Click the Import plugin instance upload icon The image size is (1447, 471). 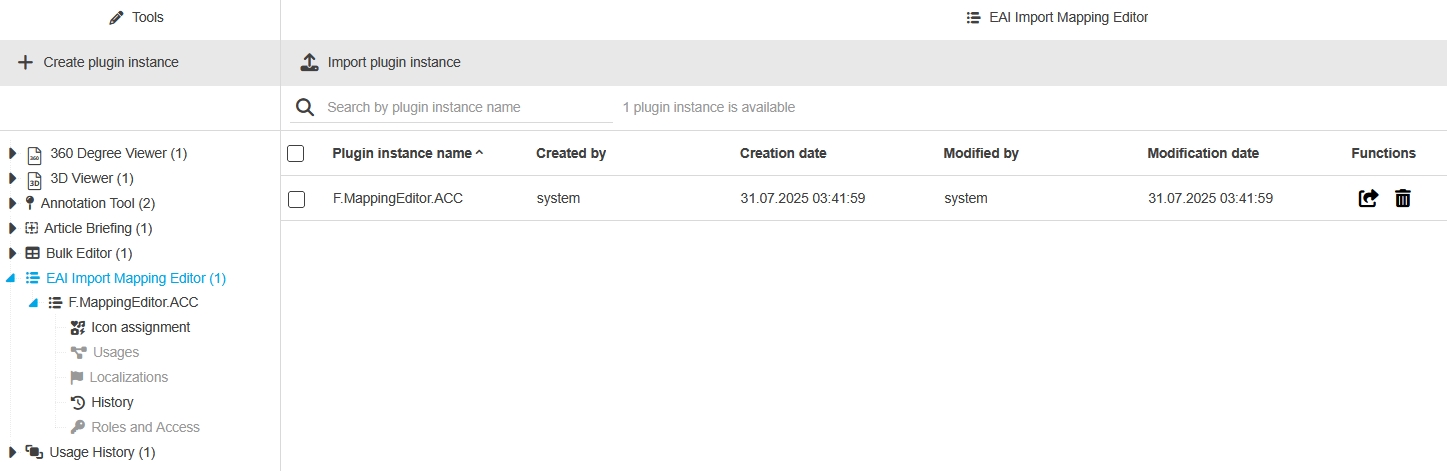click(x=310, y=62)
